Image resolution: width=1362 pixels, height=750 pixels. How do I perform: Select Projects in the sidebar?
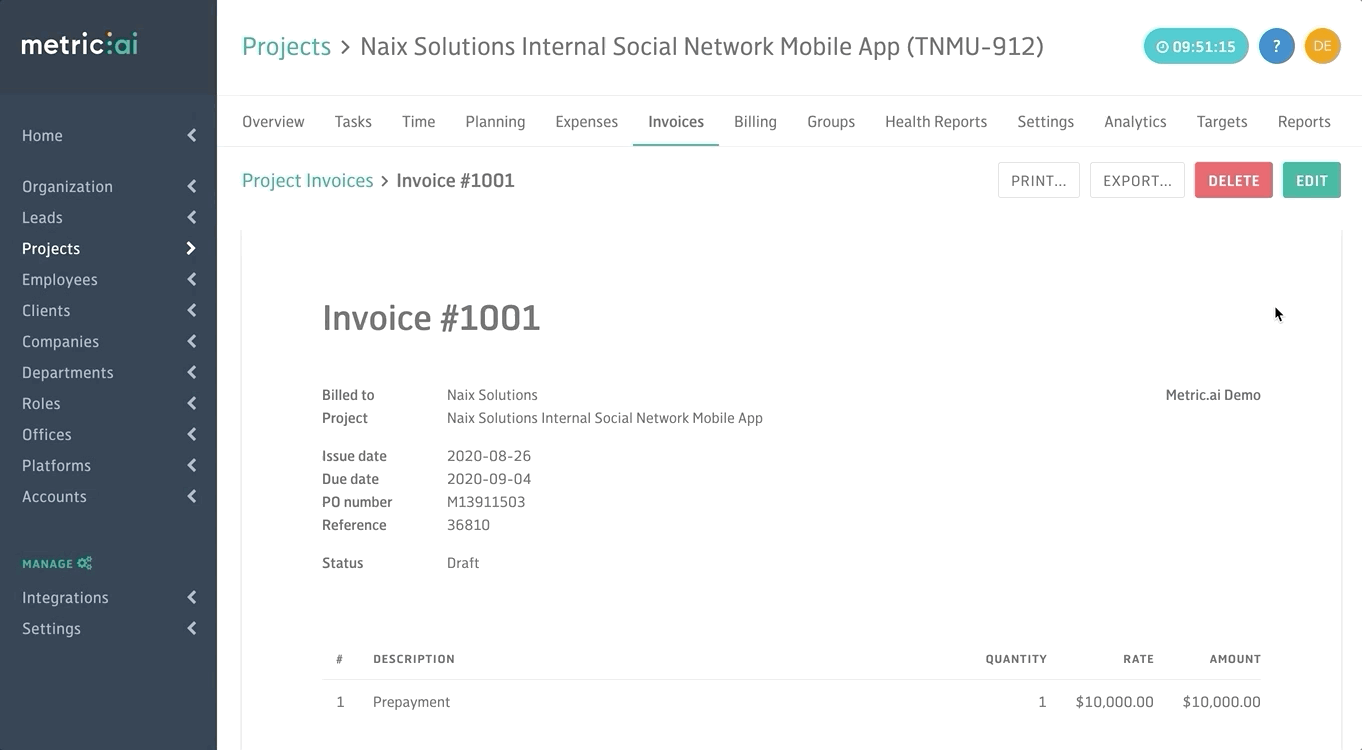[x=51, y=248]
